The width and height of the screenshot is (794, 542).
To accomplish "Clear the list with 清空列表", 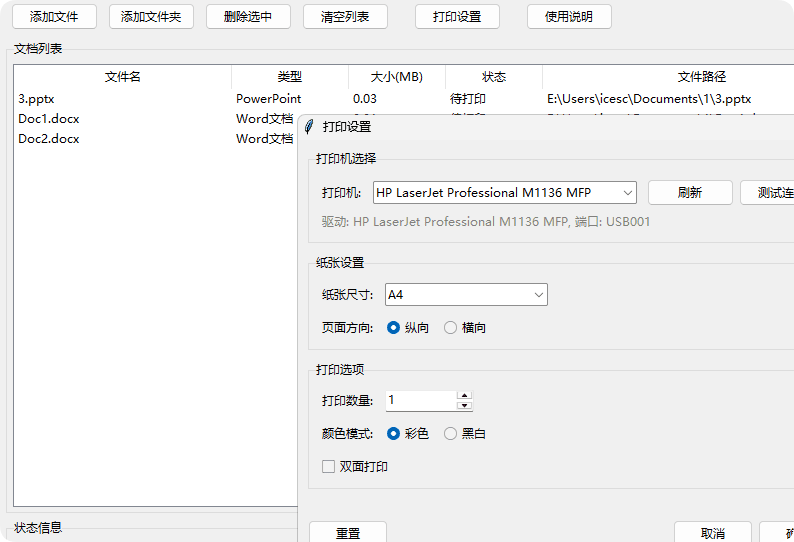I will click(345, 17).
